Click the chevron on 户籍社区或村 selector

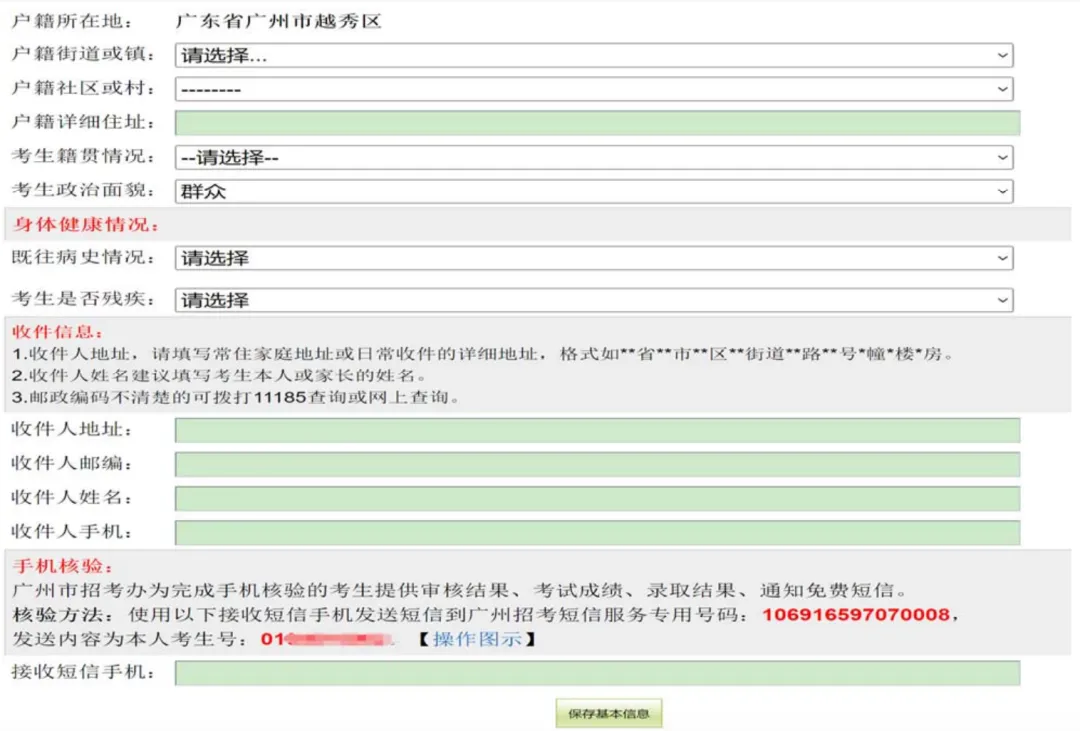pyautogui.click(x=1003, y=89)
